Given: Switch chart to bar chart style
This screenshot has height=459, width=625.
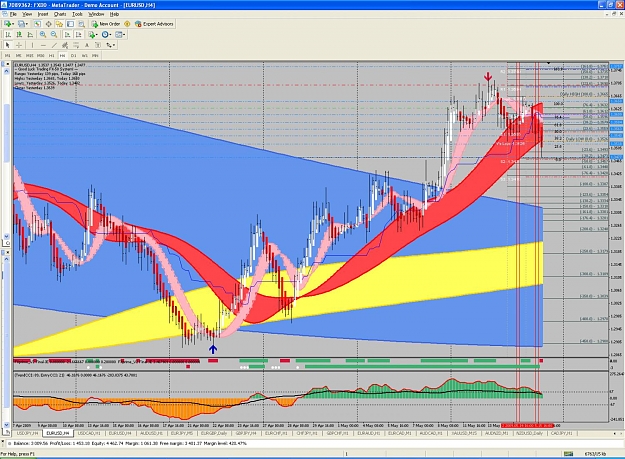Looking at the screenshot, I should (8, 35).
